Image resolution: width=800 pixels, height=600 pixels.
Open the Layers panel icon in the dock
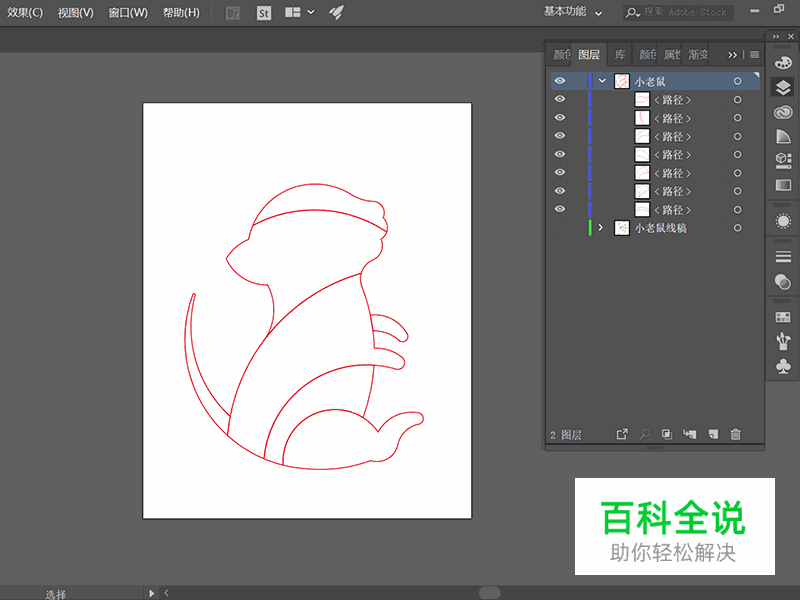[783, 87]
